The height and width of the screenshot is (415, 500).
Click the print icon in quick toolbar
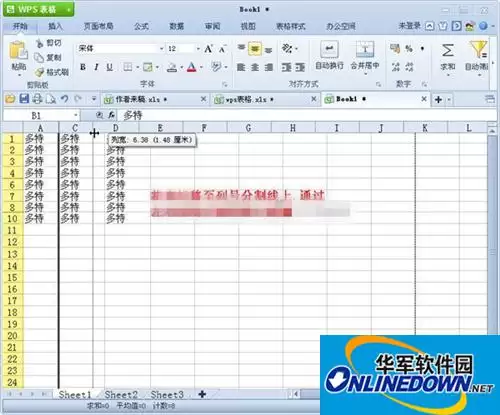point(37,99)
